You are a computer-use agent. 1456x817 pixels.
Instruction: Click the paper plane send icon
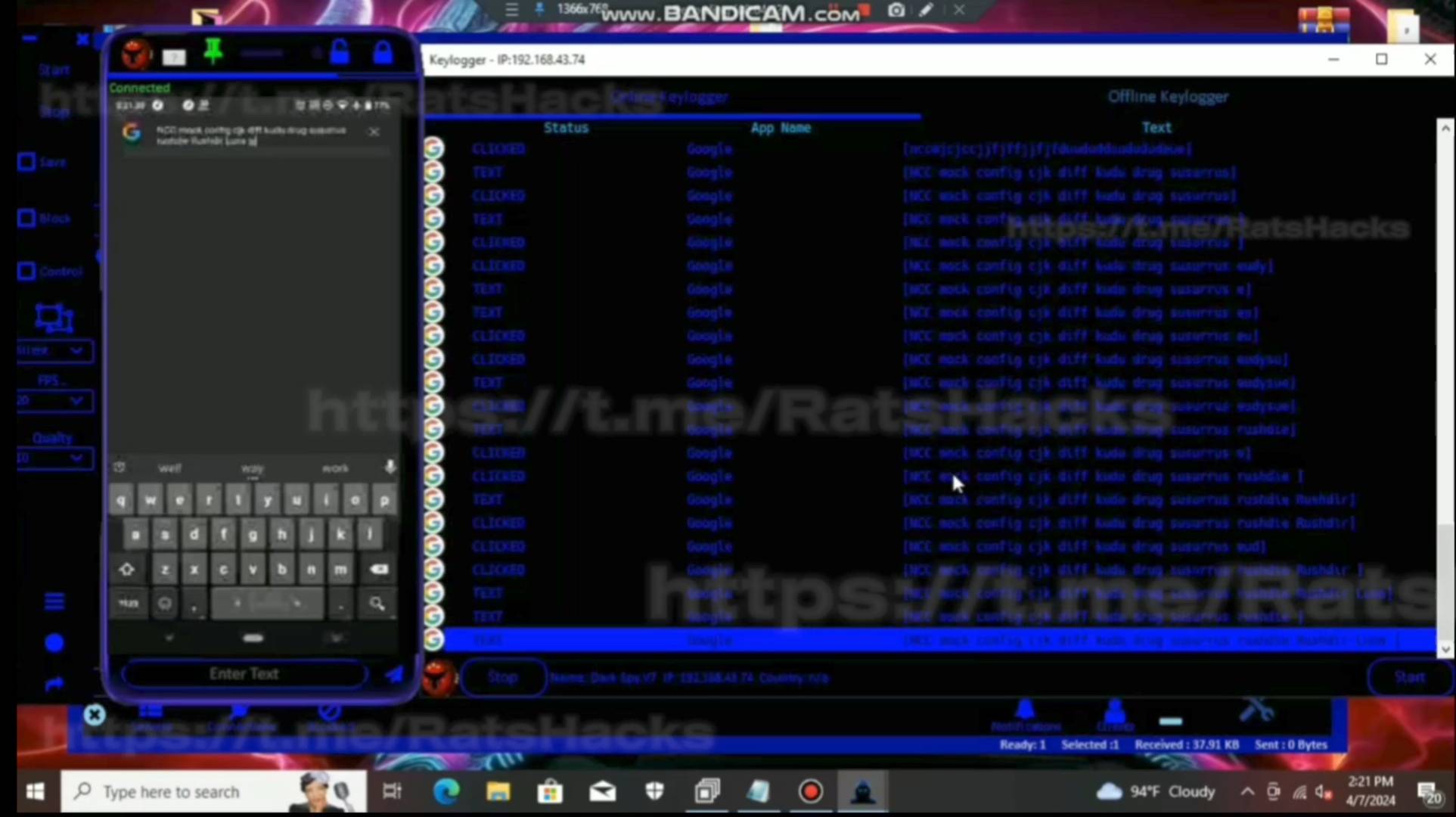click(x=395, y=674)
